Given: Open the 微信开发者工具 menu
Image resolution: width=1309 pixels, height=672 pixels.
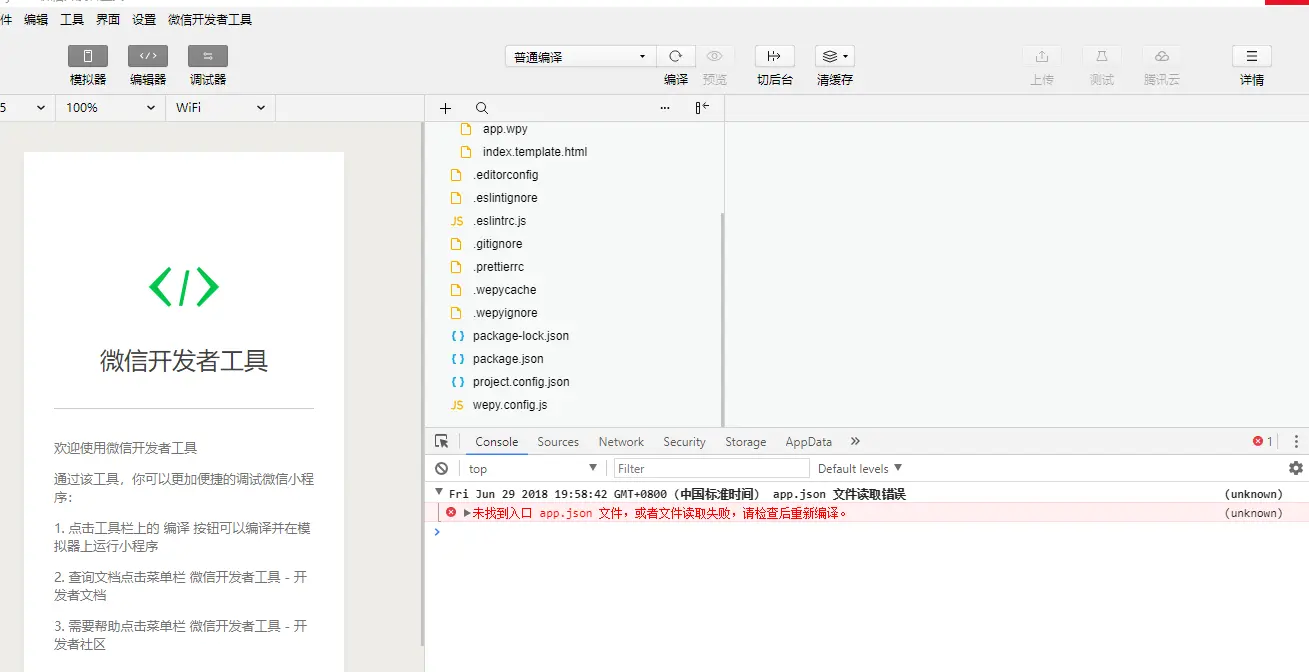Looking at the screenshot, I should coord(210,19).
